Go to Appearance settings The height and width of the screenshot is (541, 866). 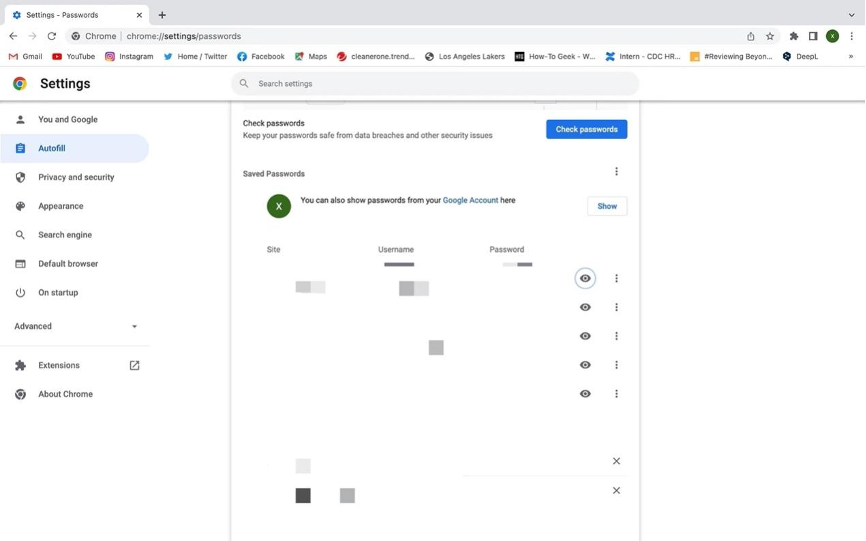point(60,206)
